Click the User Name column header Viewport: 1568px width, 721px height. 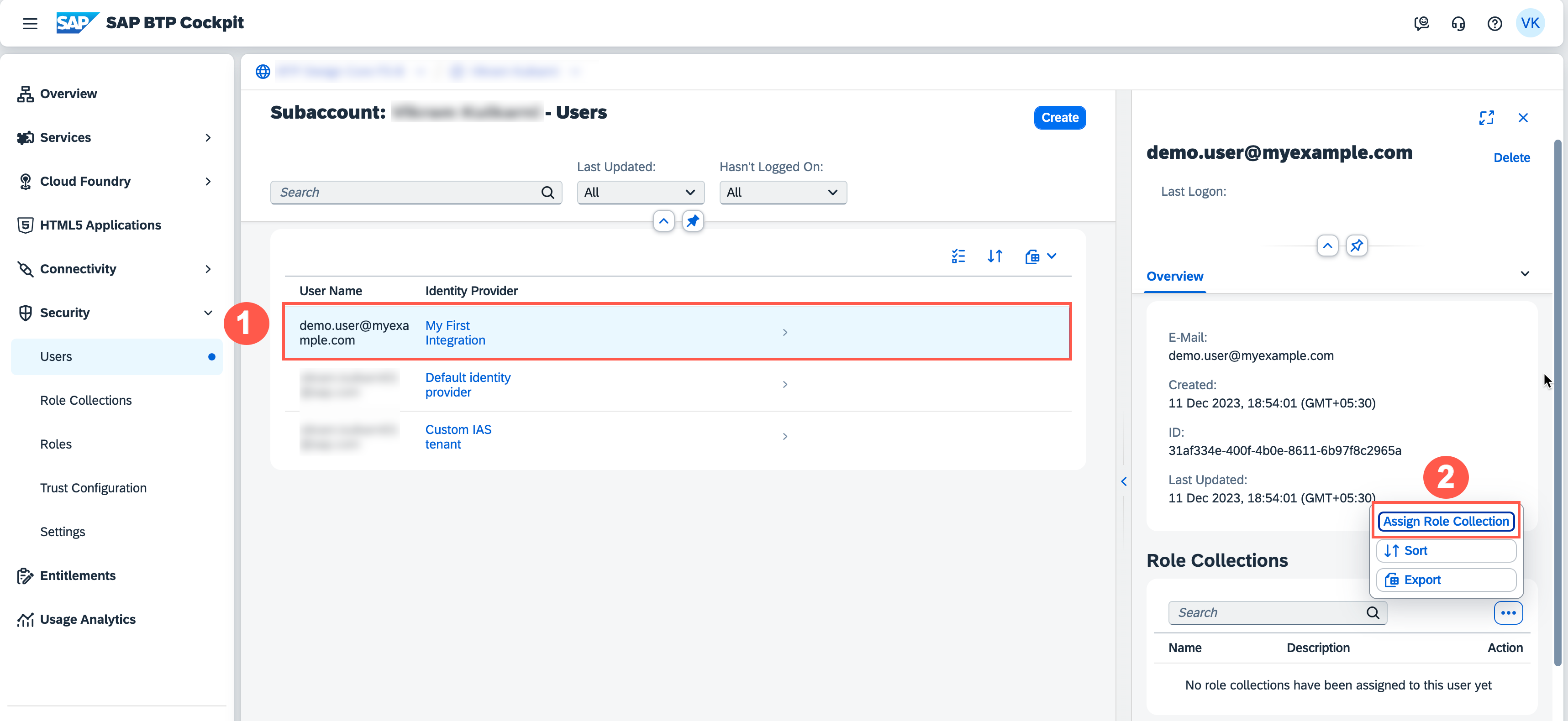331,291
